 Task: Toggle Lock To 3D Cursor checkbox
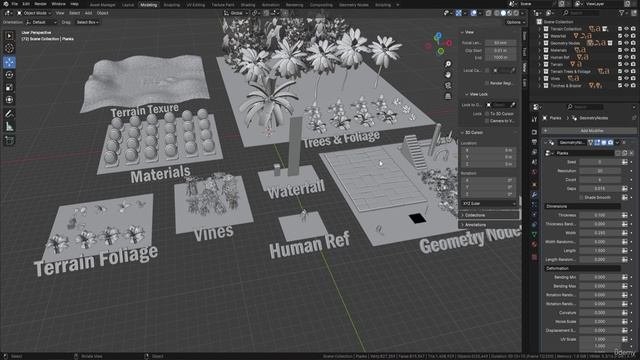tap(487, 114)
